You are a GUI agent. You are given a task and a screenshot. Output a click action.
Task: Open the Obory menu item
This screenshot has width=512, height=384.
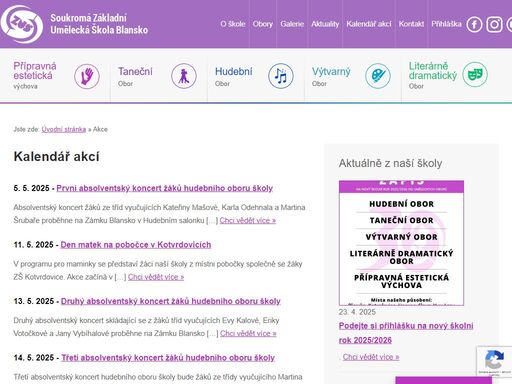coord(262,24)
